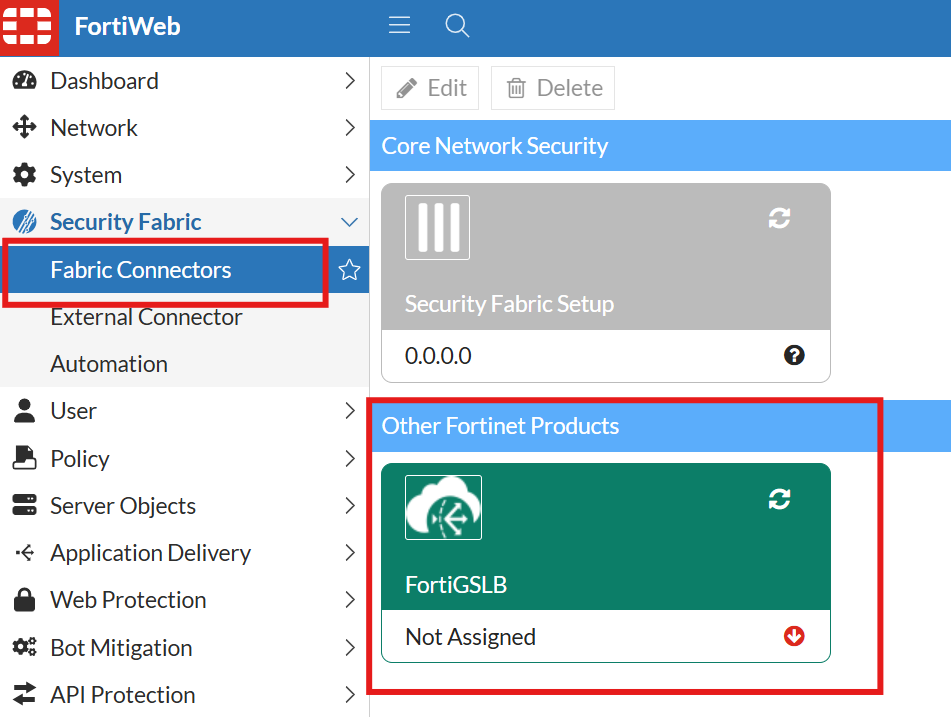Click the FortiGSLB cloud icon

pos(443,507)
